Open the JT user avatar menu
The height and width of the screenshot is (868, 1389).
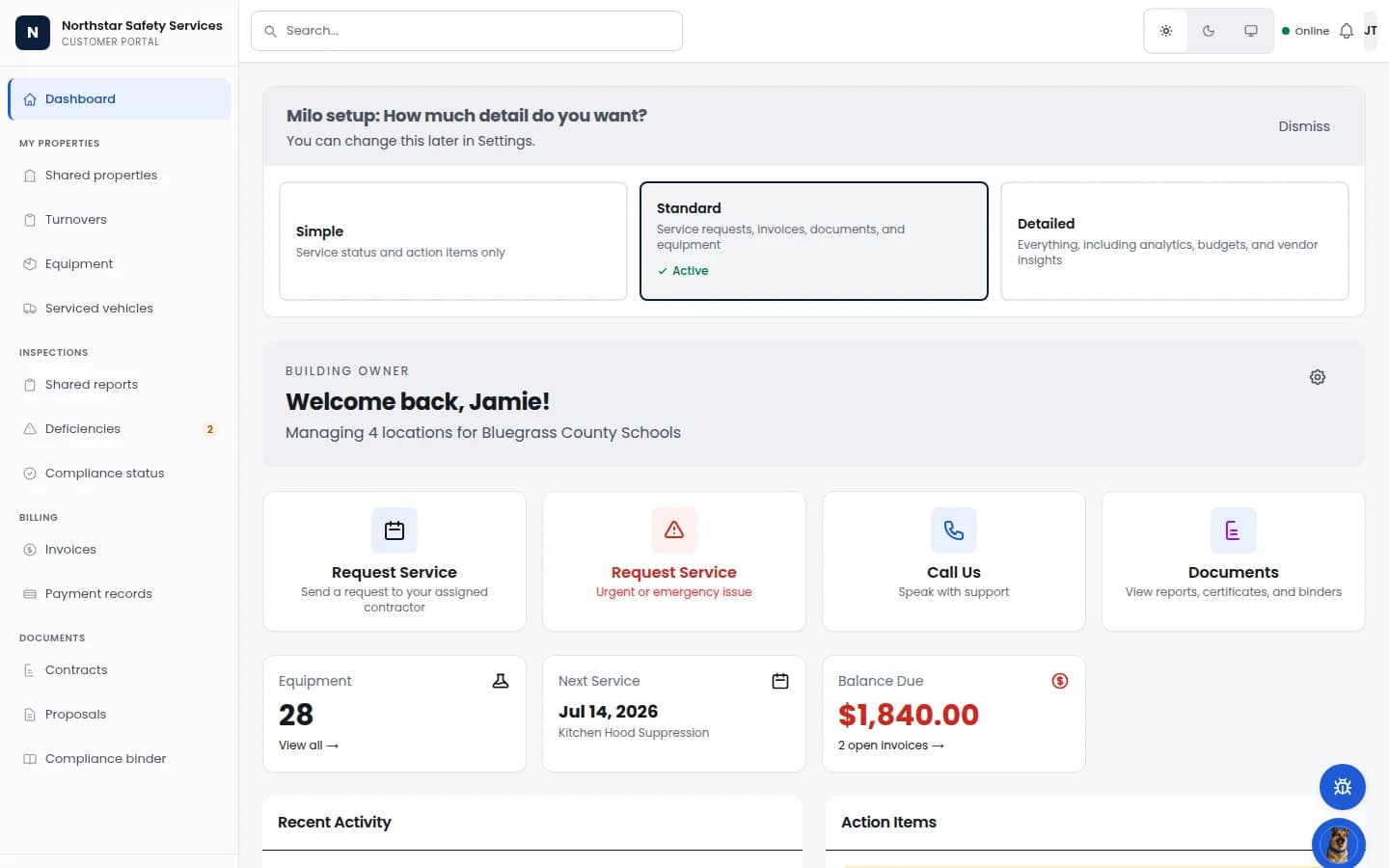pyautogui.click(x=1371, y=31)
